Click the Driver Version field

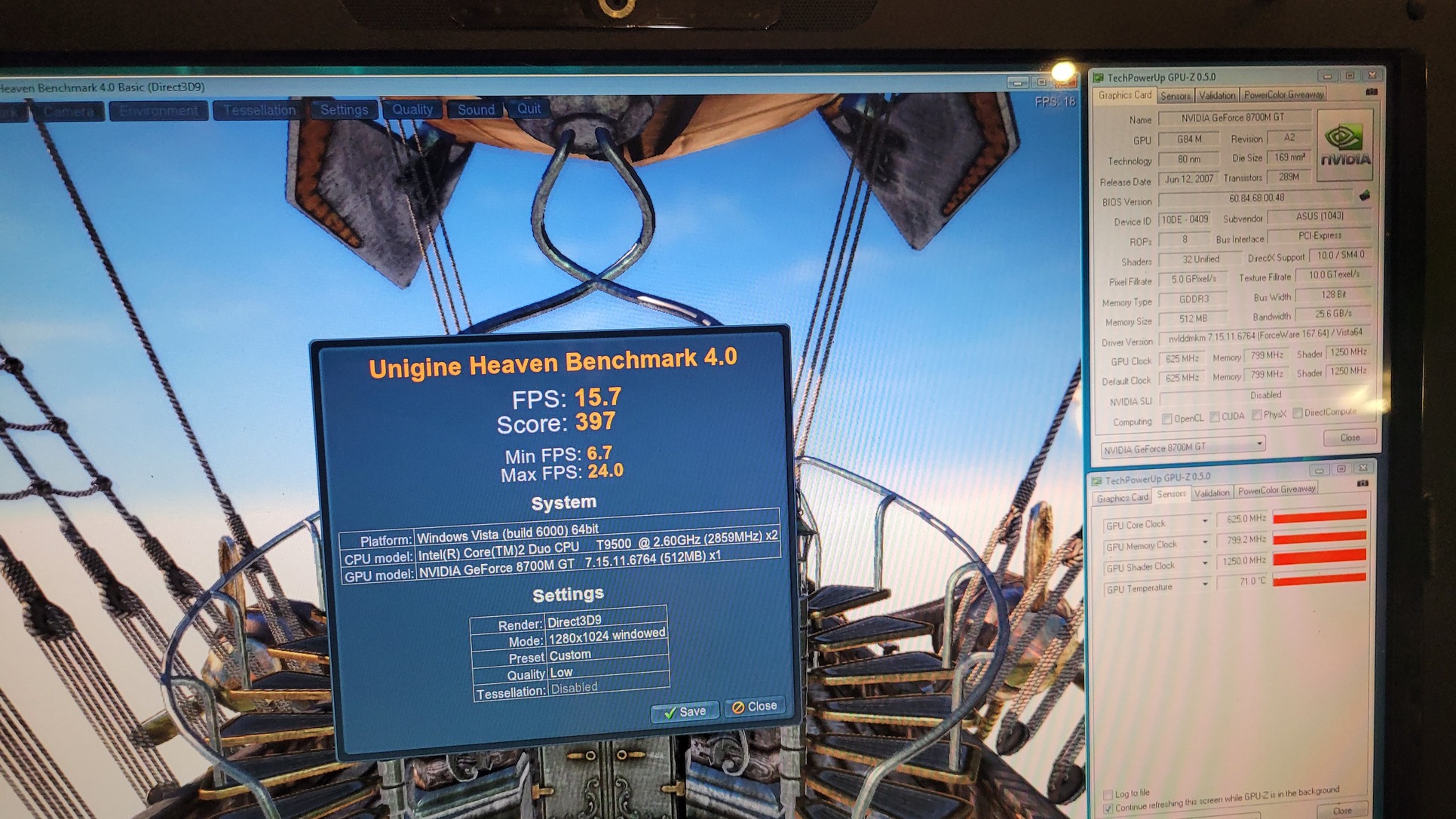1264,334
